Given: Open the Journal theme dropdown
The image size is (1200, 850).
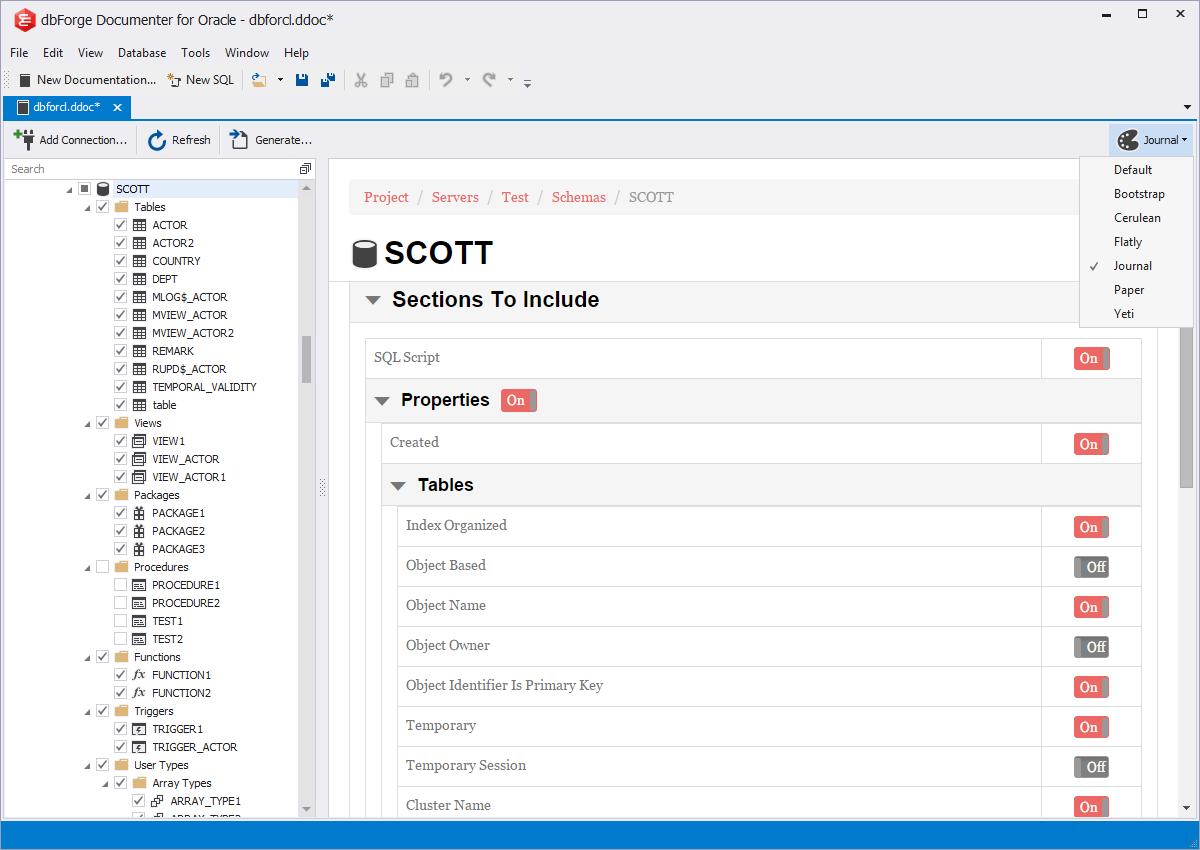Looking at the screenshot, I should click(1152, 140).
